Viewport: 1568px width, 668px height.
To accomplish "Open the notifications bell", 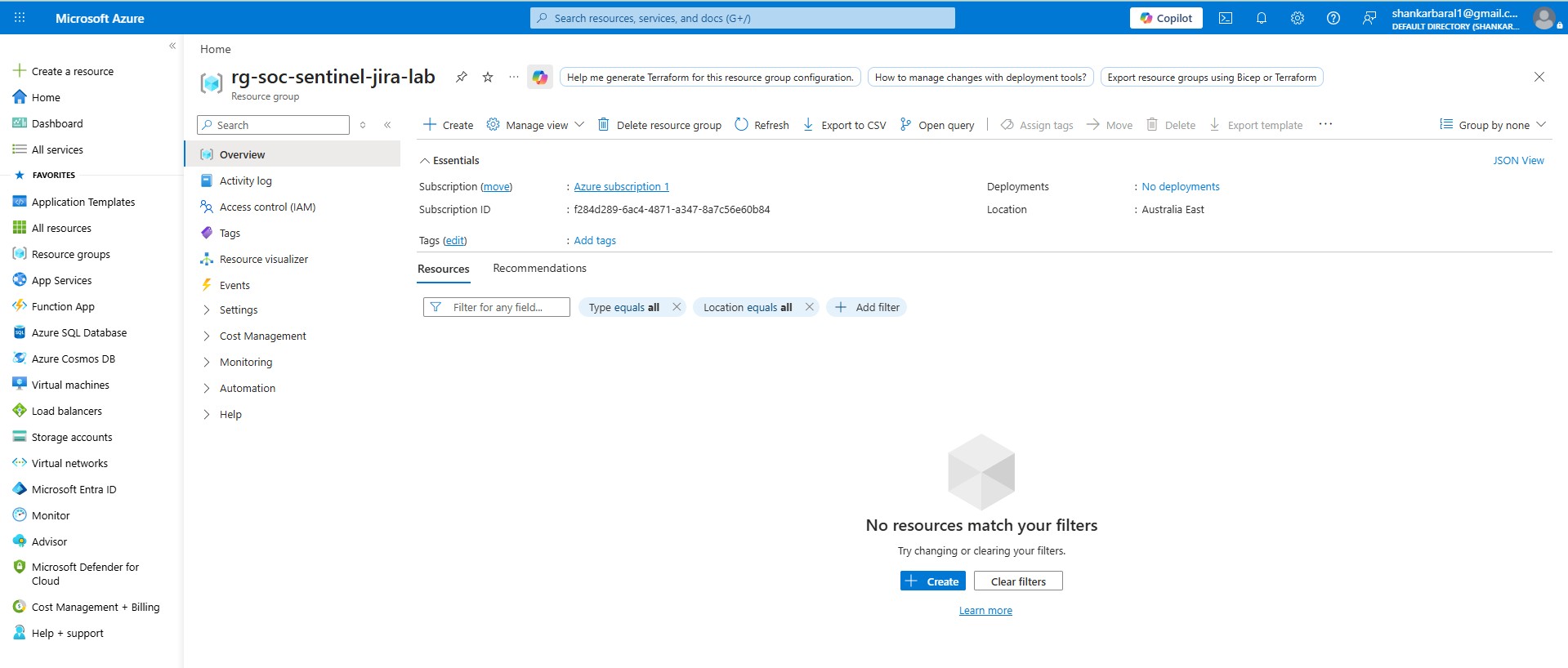I will [1262, 18].
